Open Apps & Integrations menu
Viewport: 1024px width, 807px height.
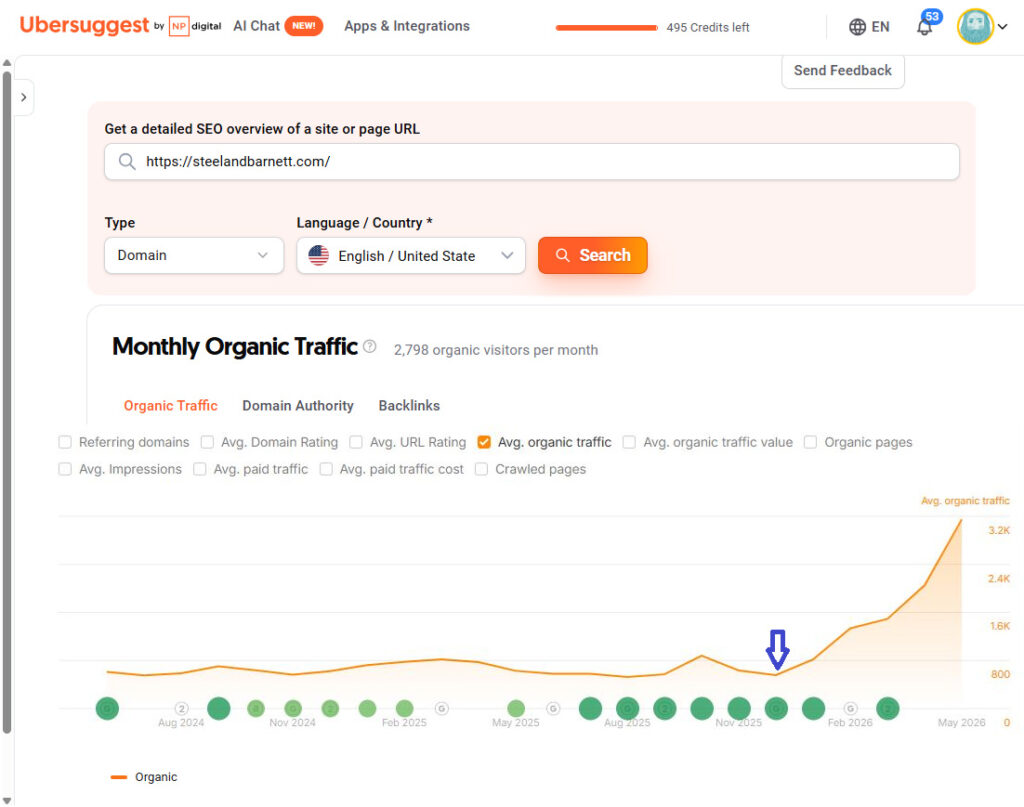[x=407, y=26]
